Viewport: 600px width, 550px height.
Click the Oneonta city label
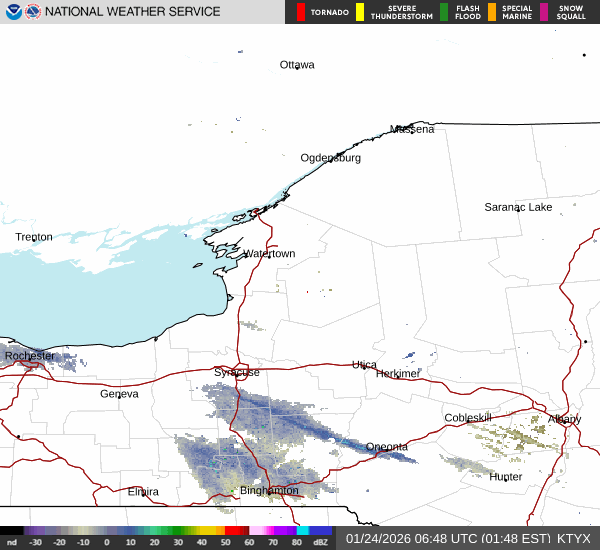pos(386,447)
